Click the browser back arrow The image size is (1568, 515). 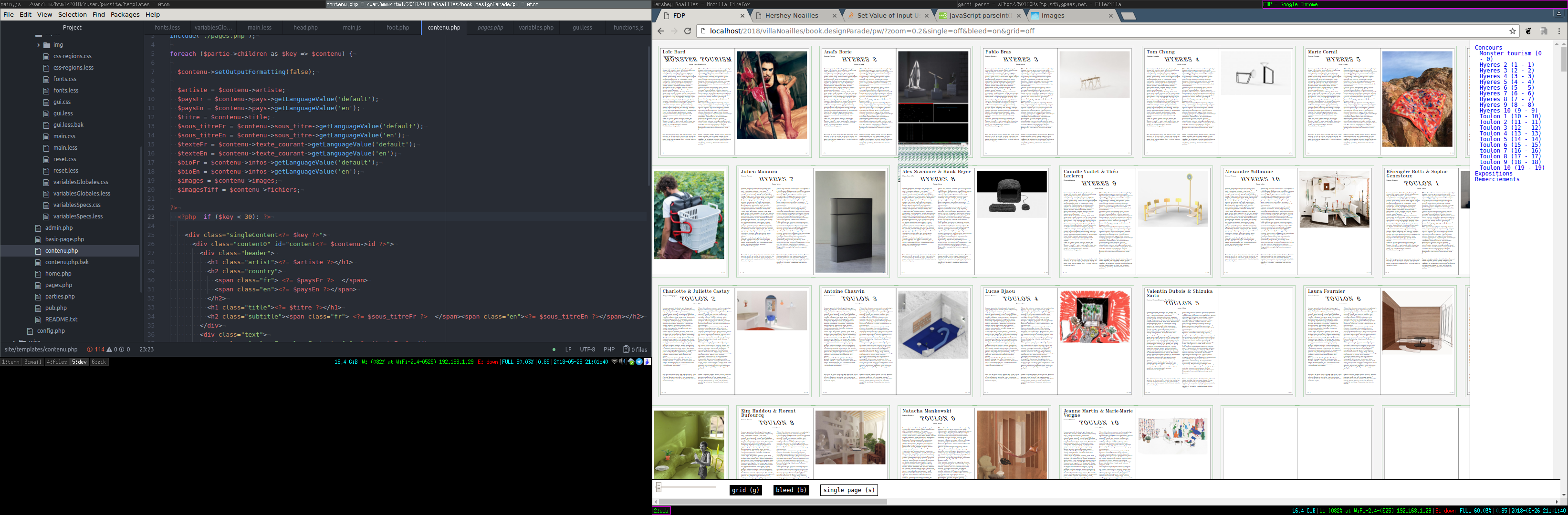click(661, 31)
